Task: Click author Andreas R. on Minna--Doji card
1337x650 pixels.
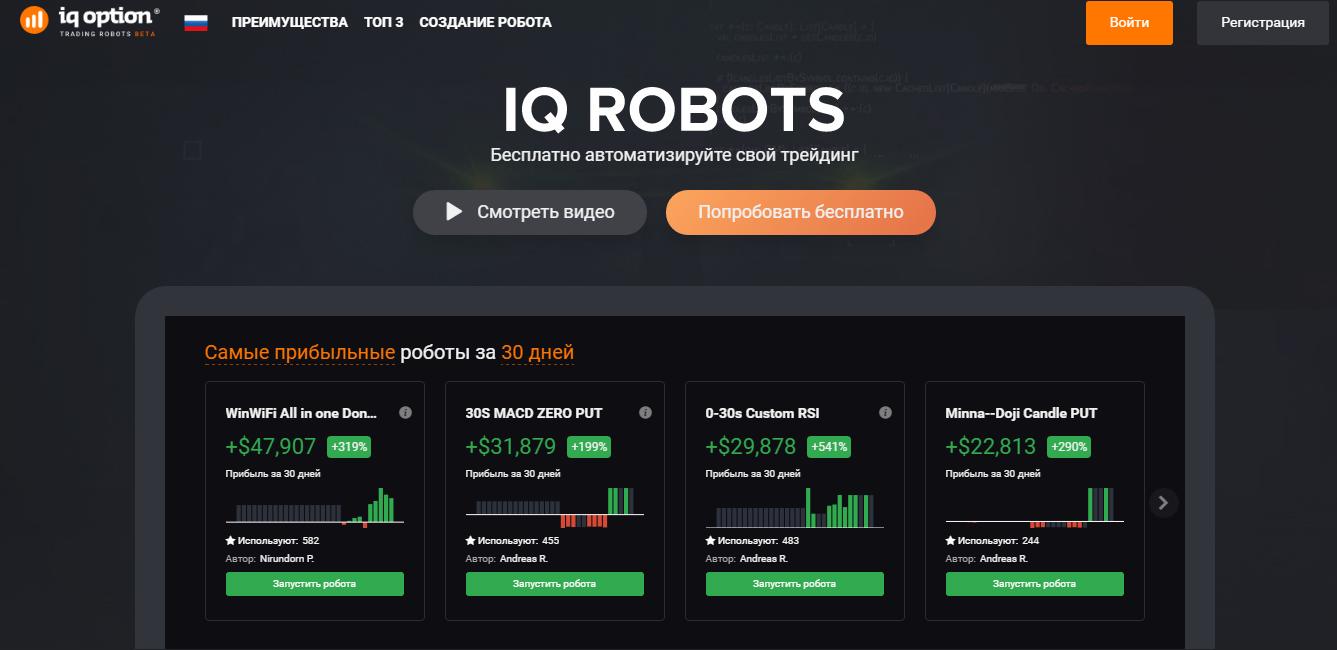Action: click(1004, 559)
